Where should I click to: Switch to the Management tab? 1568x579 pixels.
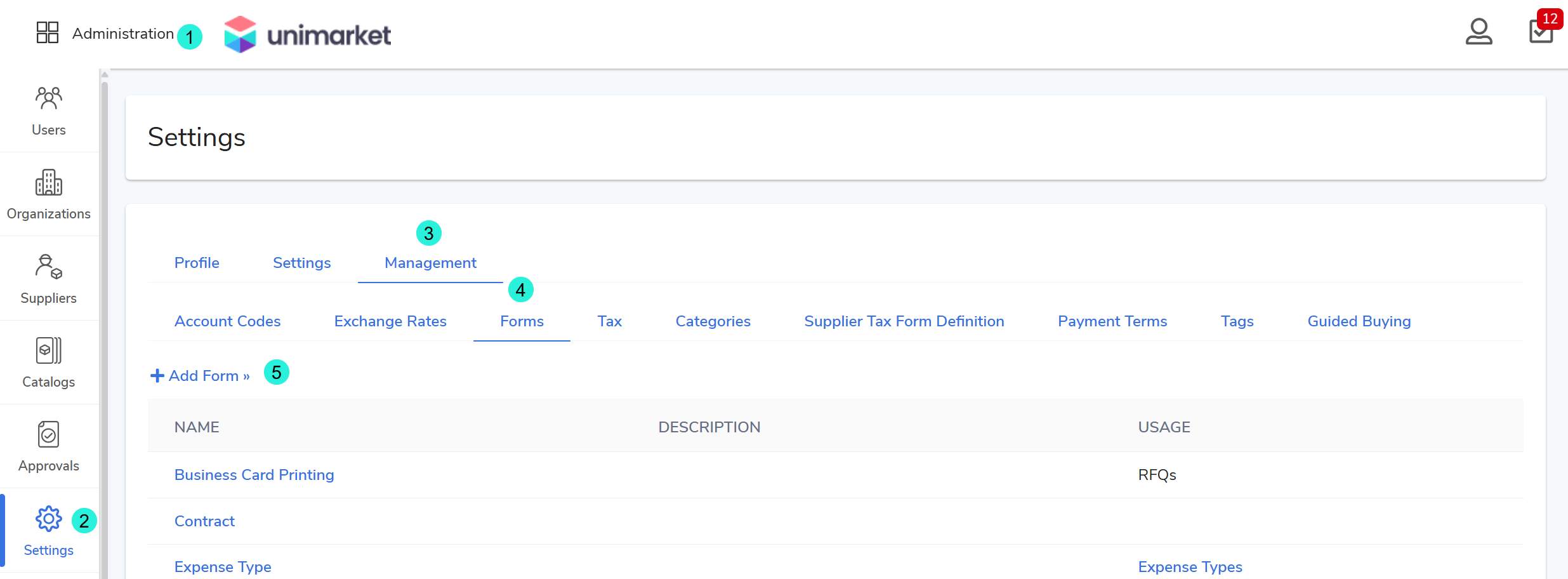coord(430,263)
